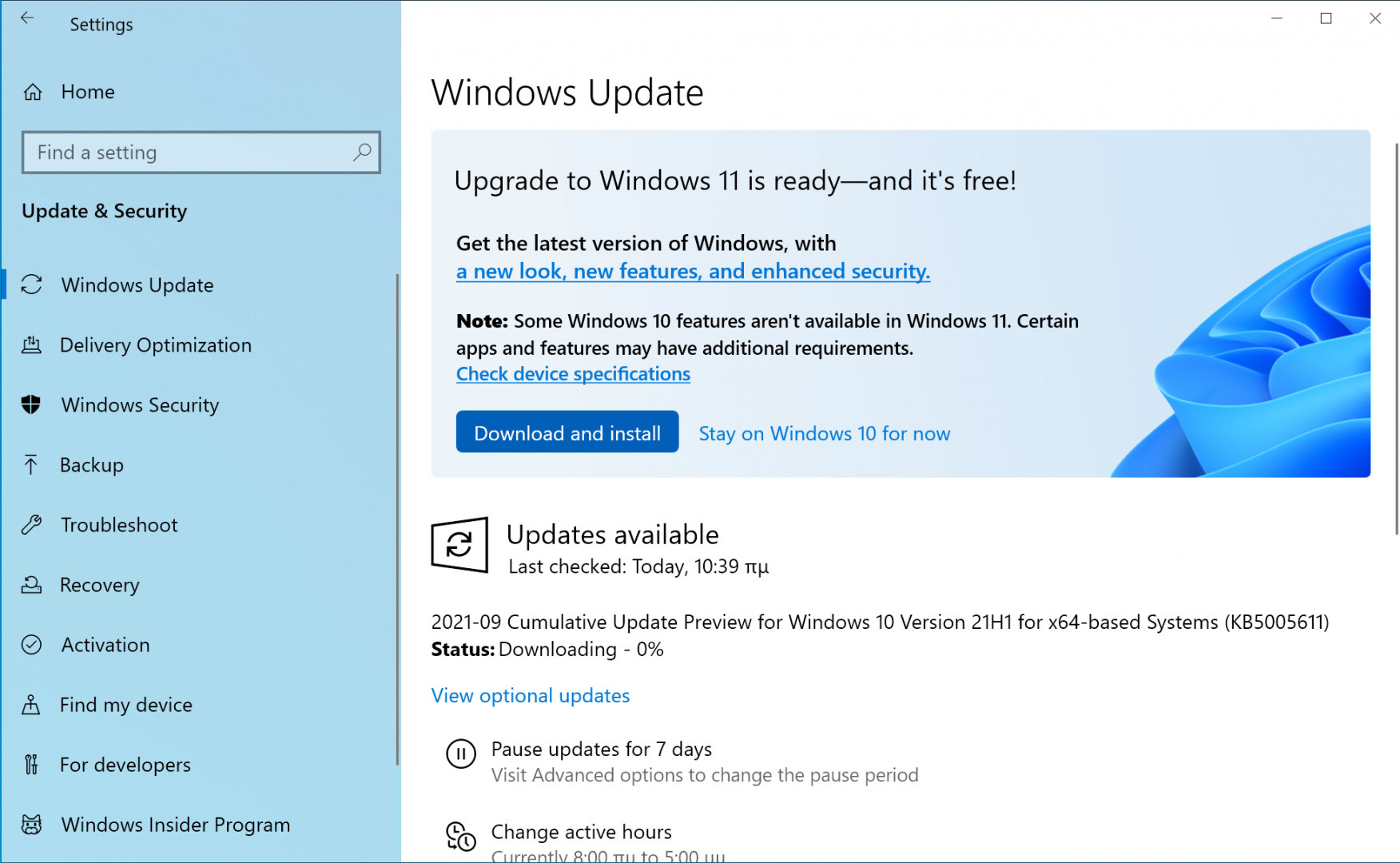Screen dimensions: 1400x863
Task: Click the pause updates circle icon
Action: click(x=461, y=754)
